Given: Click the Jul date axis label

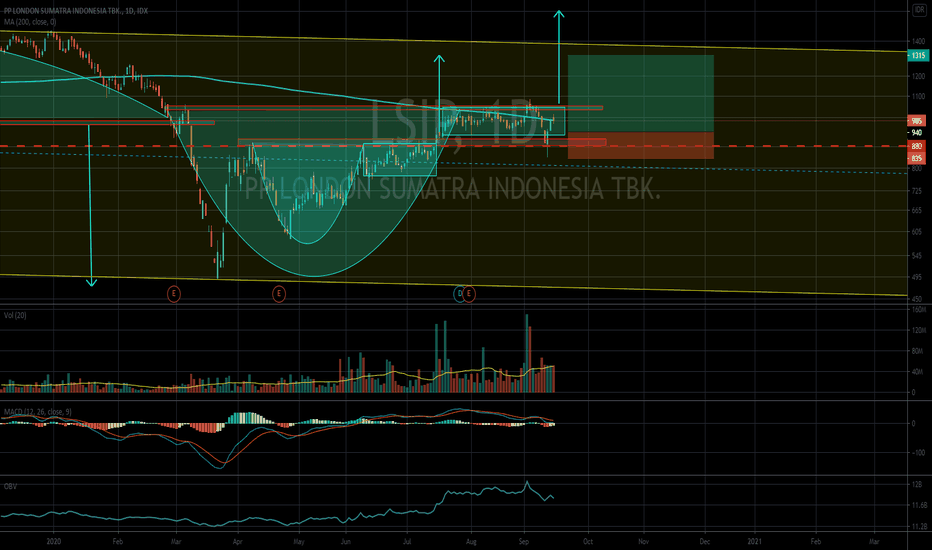Looking at the screenshot, I should (407, 542).
